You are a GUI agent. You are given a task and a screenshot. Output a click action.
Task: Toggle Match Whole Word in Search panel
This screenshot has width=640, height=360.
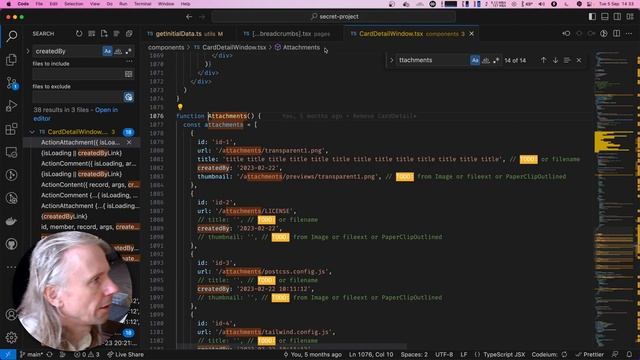click(118, 51)
